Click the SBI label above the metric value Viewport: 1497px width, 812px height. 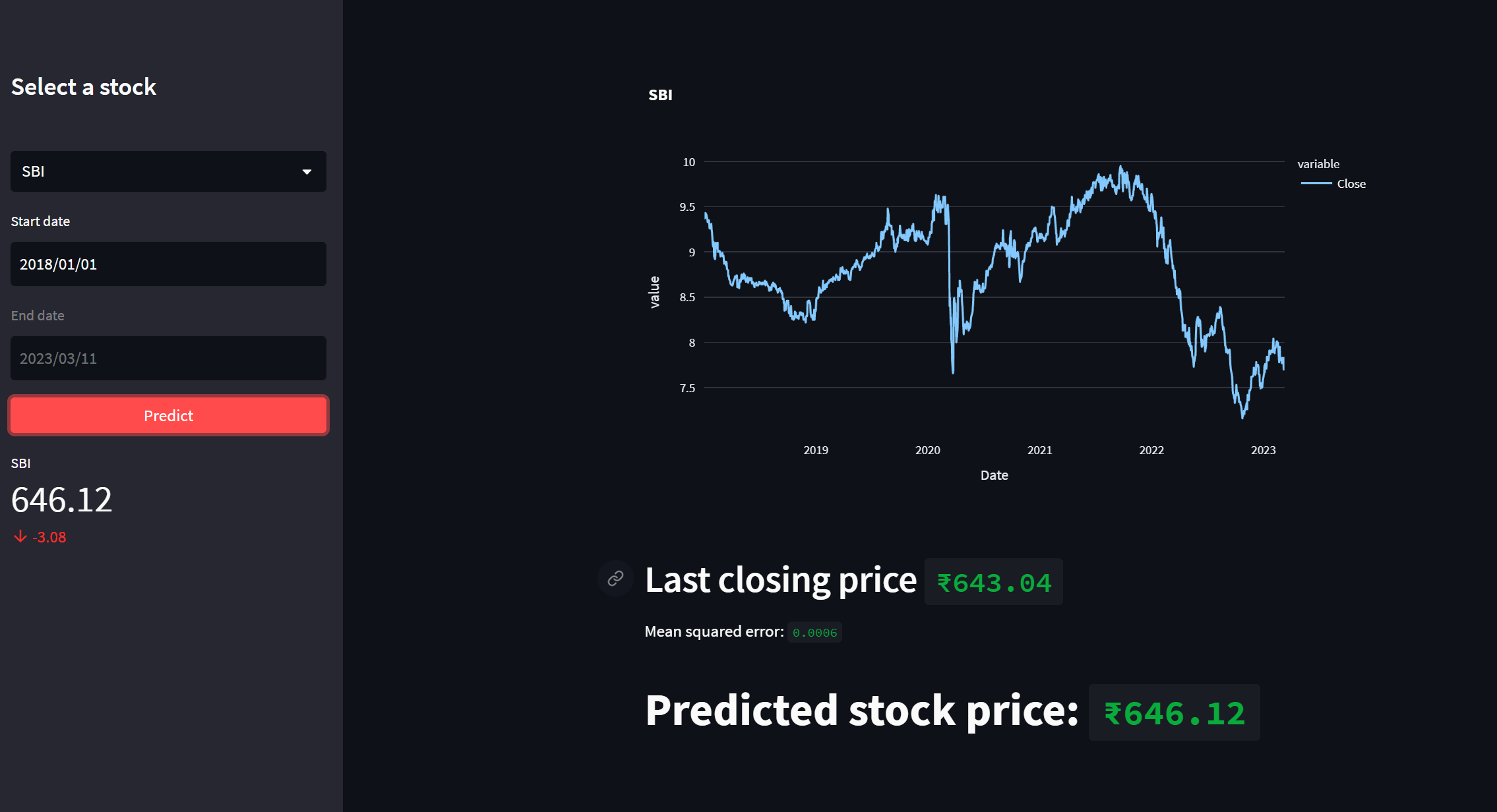tap(20, 463)
